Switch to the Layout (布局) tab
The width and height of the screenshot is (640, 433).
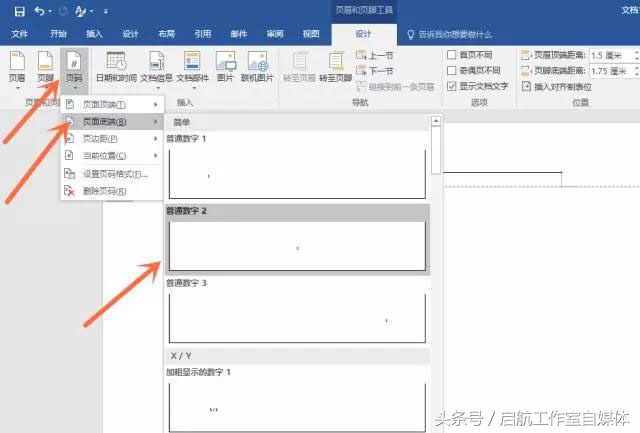tap(167, 34)
